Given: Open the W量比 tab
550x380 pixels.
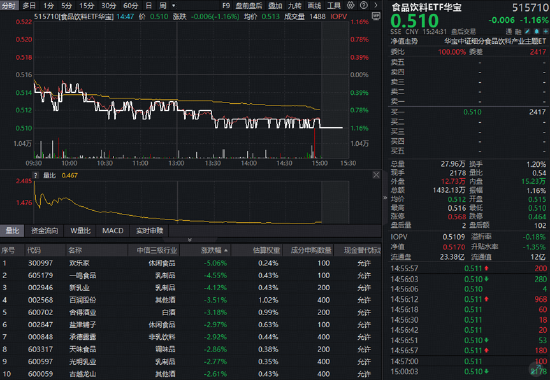Looking at the screenshot, I should [80, 231].
